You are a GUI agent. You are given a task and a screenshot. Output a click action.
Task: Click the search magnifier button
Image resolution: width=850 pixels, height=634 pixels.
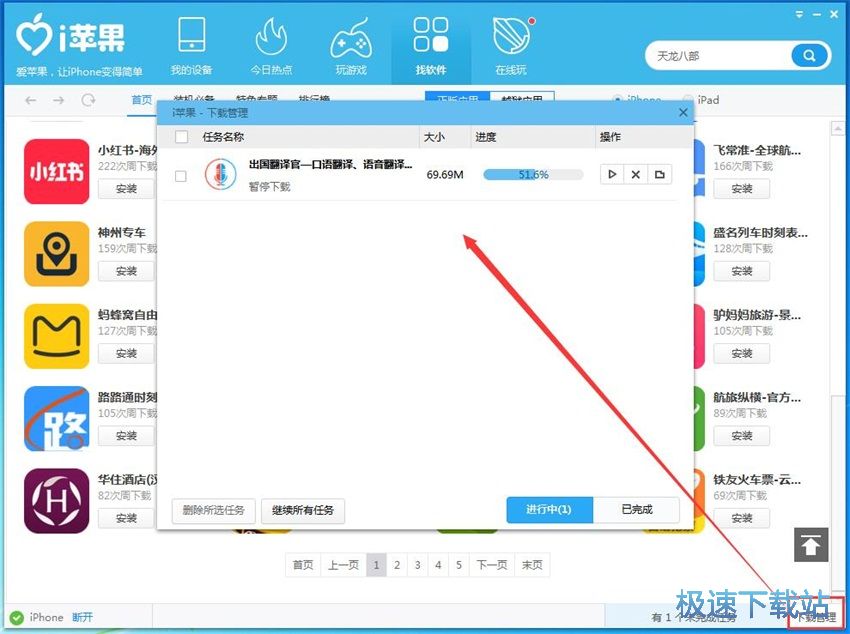809,56
